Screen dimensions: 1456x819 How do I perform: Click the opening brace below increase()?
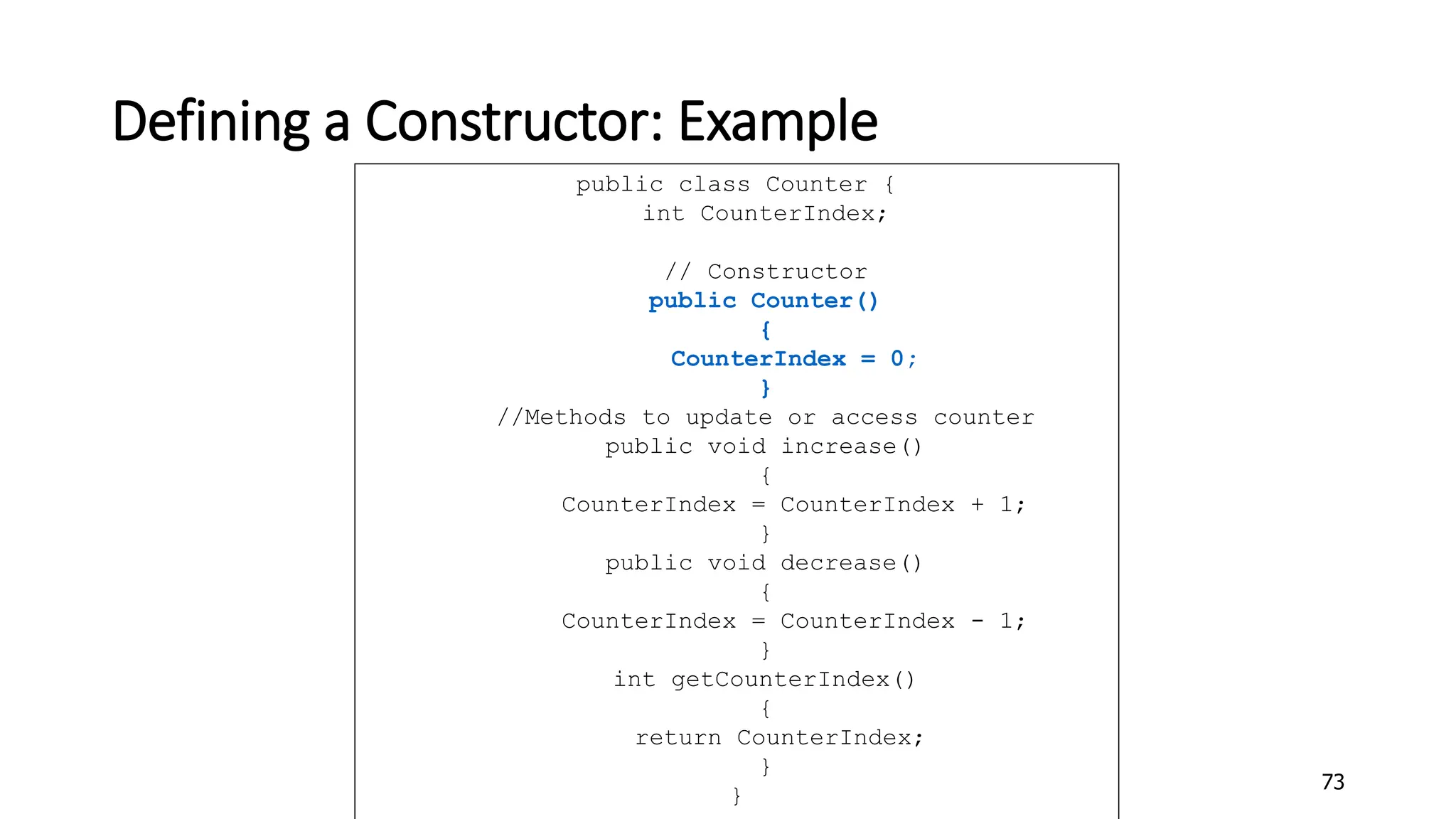766,476
